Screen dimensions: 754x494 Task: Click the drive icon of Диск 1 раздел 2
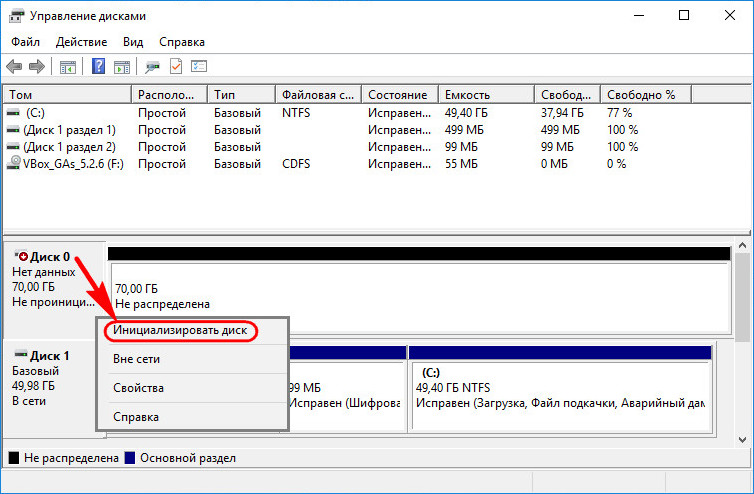pyautogui.click(x=13, y=147)
